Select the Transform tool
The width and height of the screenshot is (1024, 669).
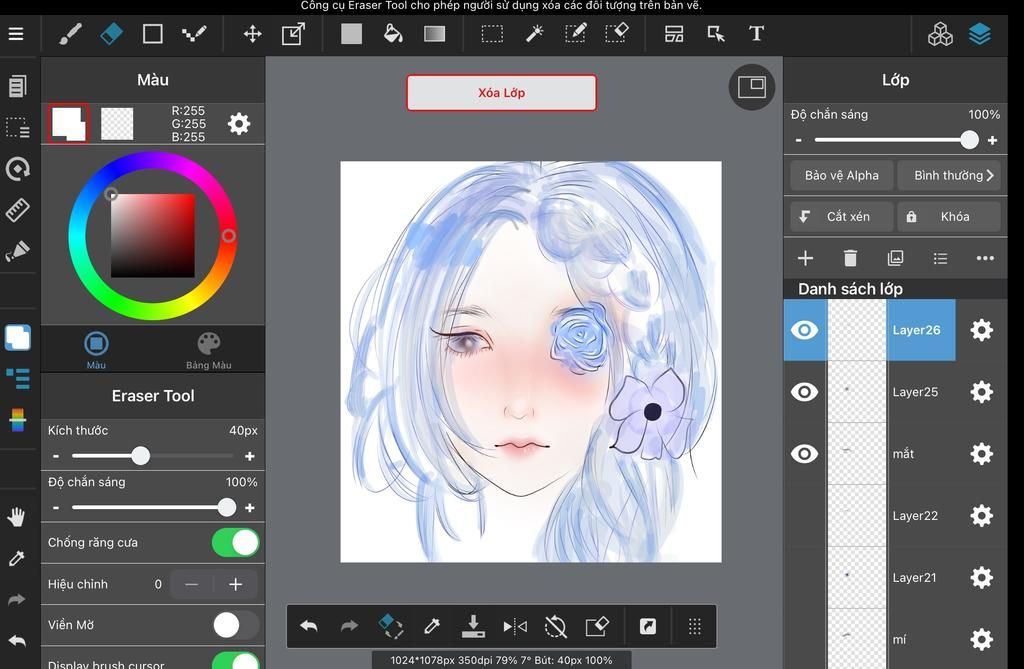(x=293, y=34)
